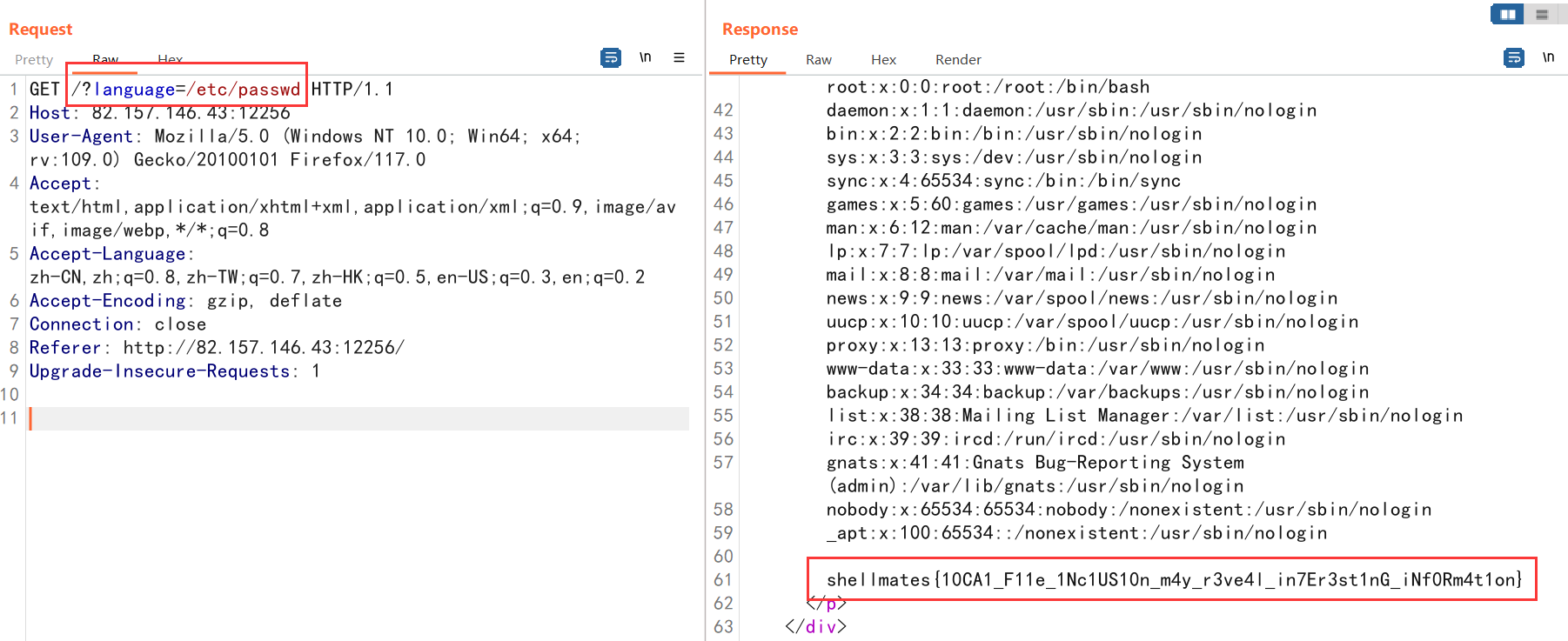Click the lp:x:7:7 response line

click(x=1055, y=251)
